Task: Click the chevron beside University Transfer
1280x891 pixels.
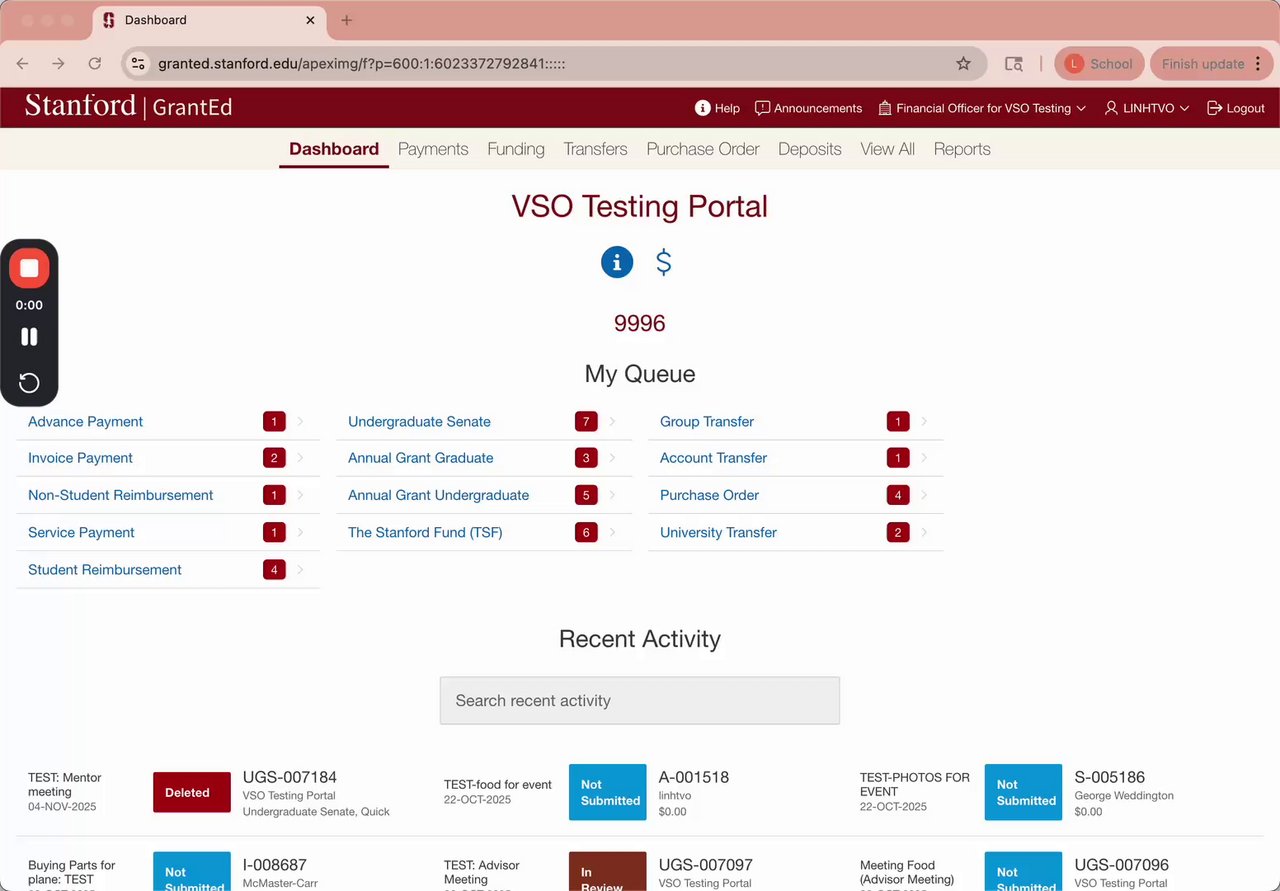Action: click(x=924, y=532)
